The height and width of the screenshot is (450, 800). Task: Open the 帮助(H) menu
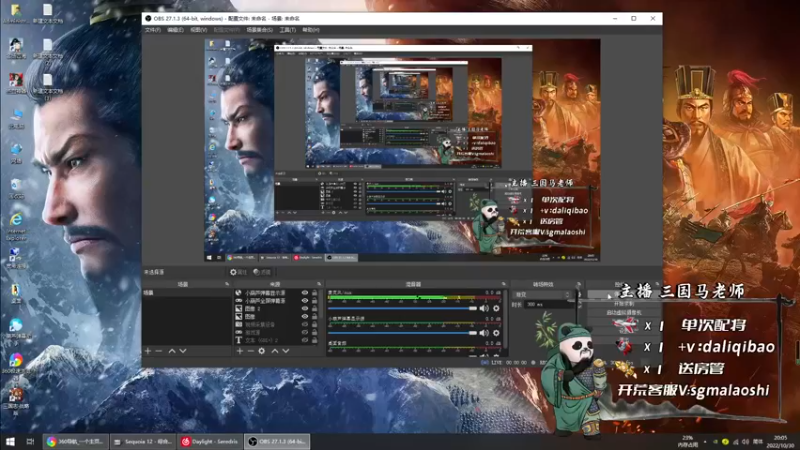[311, 30]
